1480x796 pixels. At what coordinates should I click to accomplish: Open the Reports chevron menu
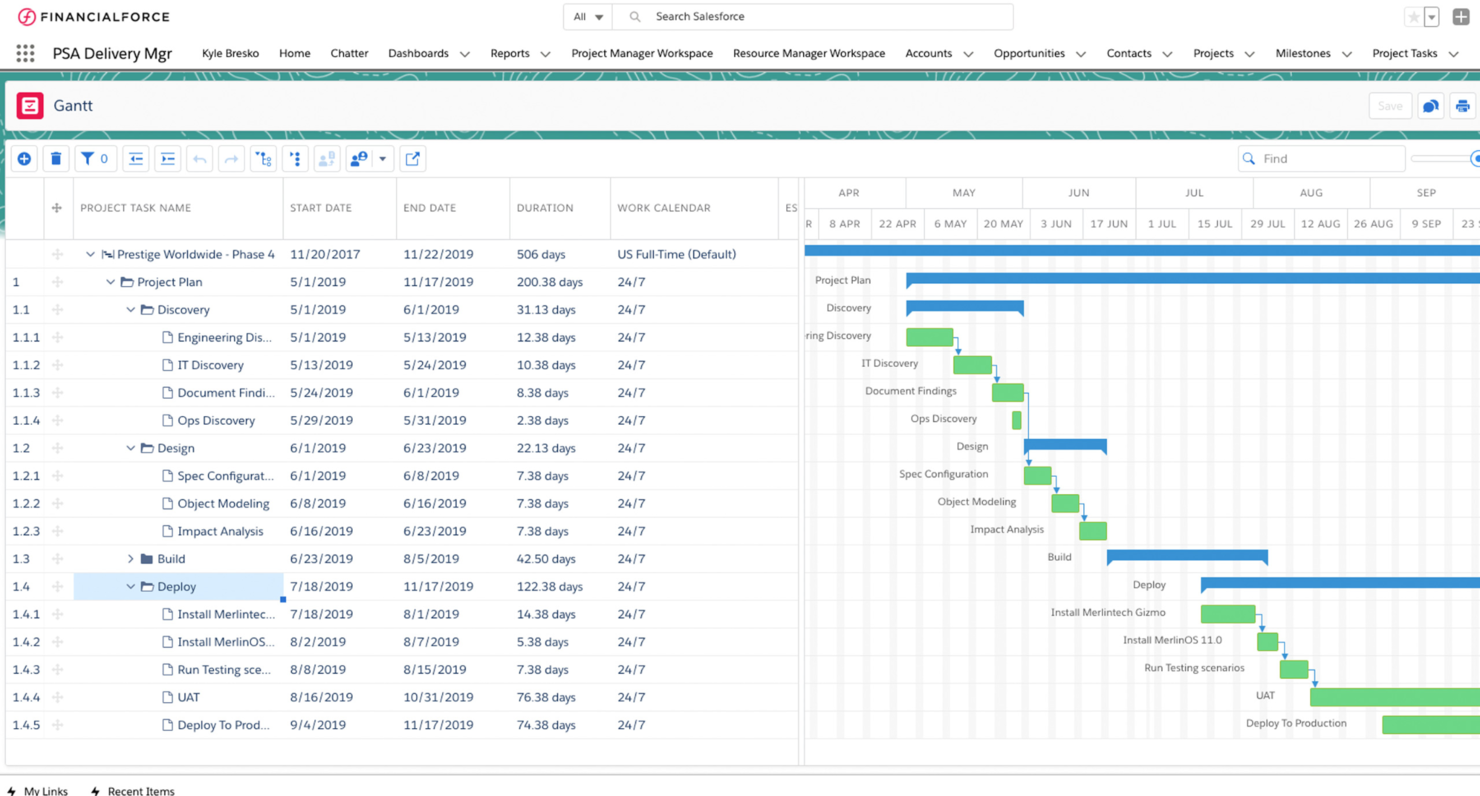(x=545, y=54)
